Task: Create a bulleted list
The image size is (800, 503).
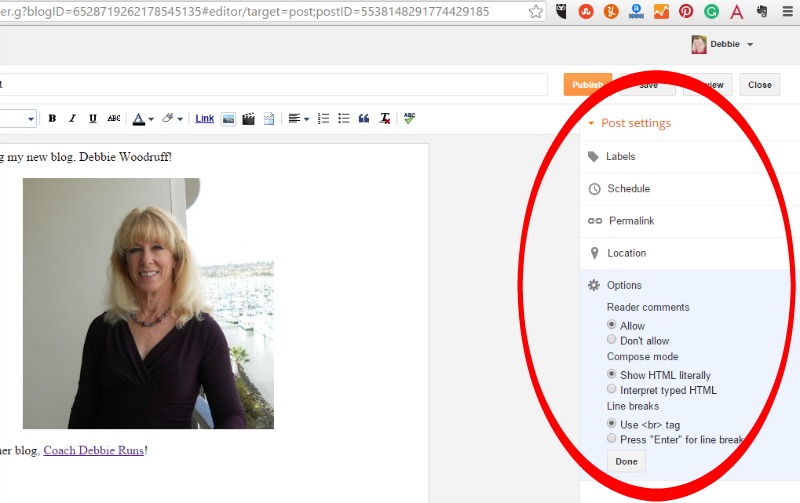Action: click(344, 119)
